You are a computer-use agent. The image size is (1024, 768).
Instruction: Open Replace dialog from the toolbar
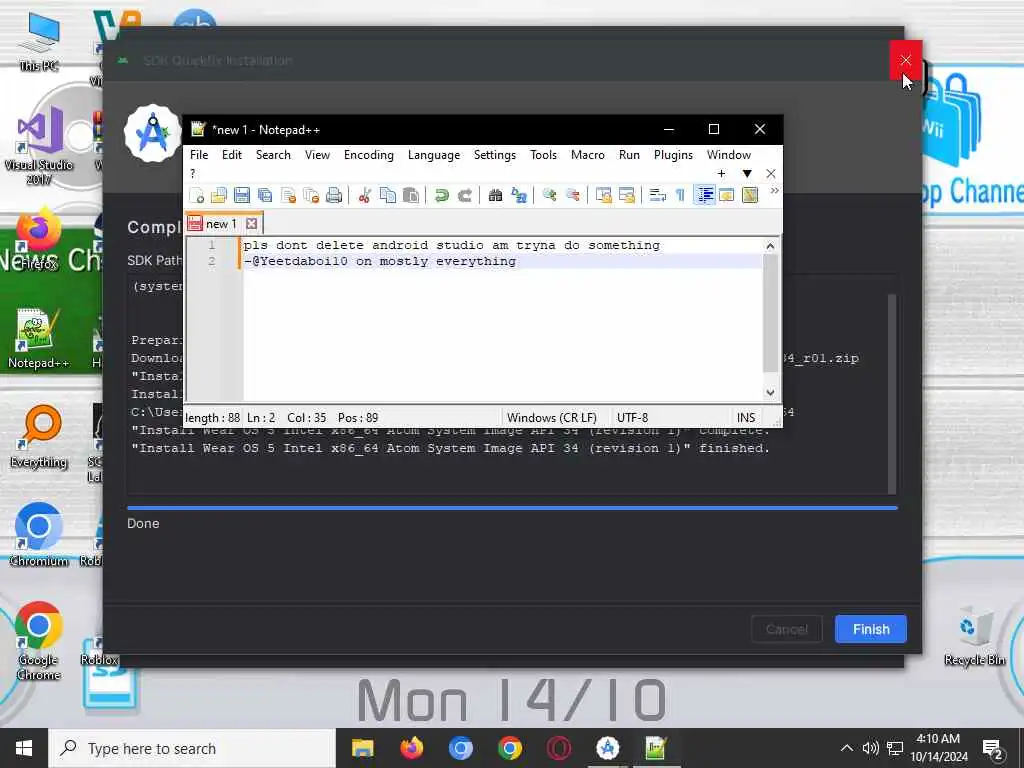pos(519,195)
